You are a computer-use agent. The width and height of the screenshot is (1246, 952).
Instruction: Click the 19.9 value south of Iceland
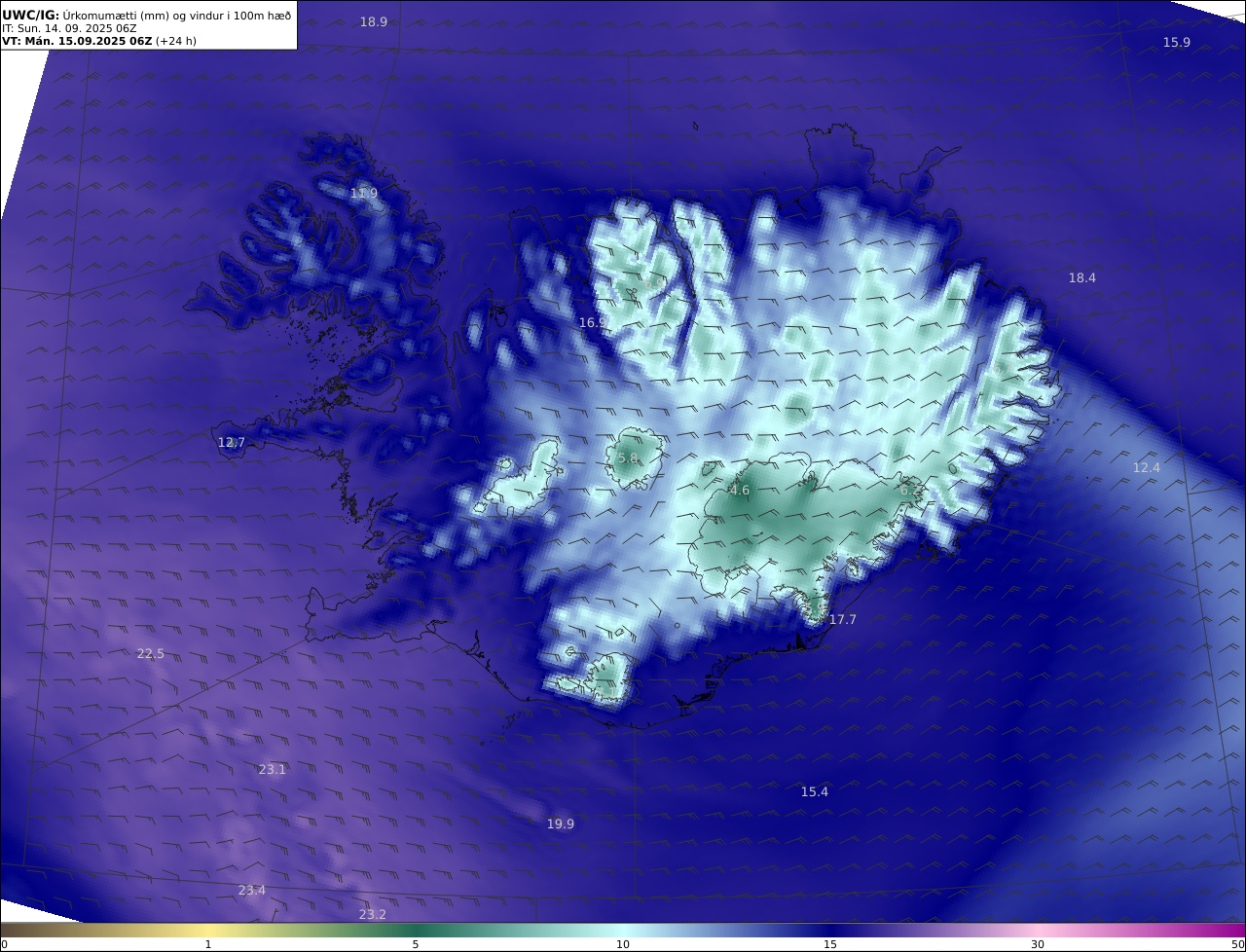[x=561, y=824]
